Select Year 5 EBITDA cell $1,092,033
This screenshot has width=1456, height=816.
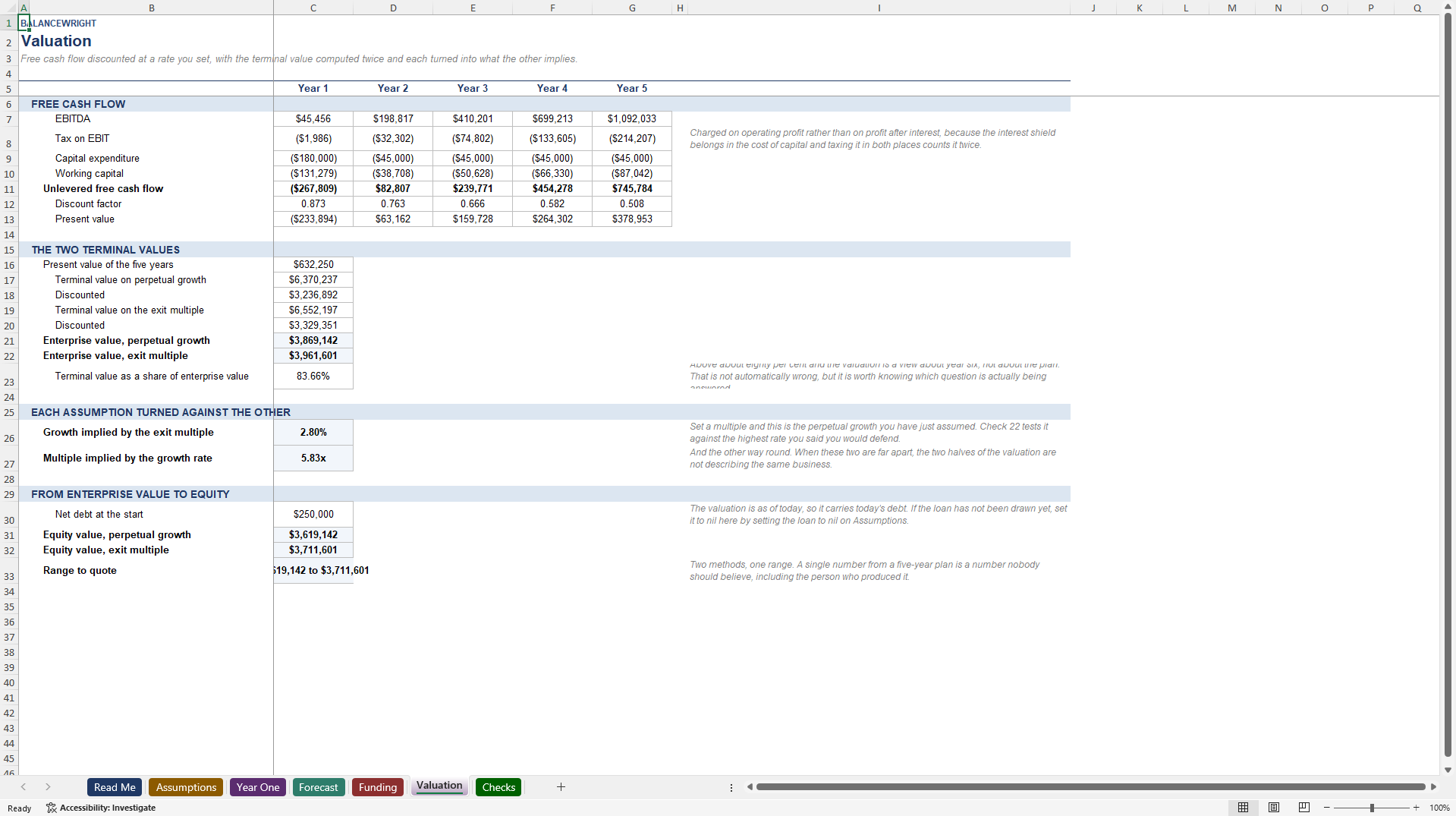point(632,119)
